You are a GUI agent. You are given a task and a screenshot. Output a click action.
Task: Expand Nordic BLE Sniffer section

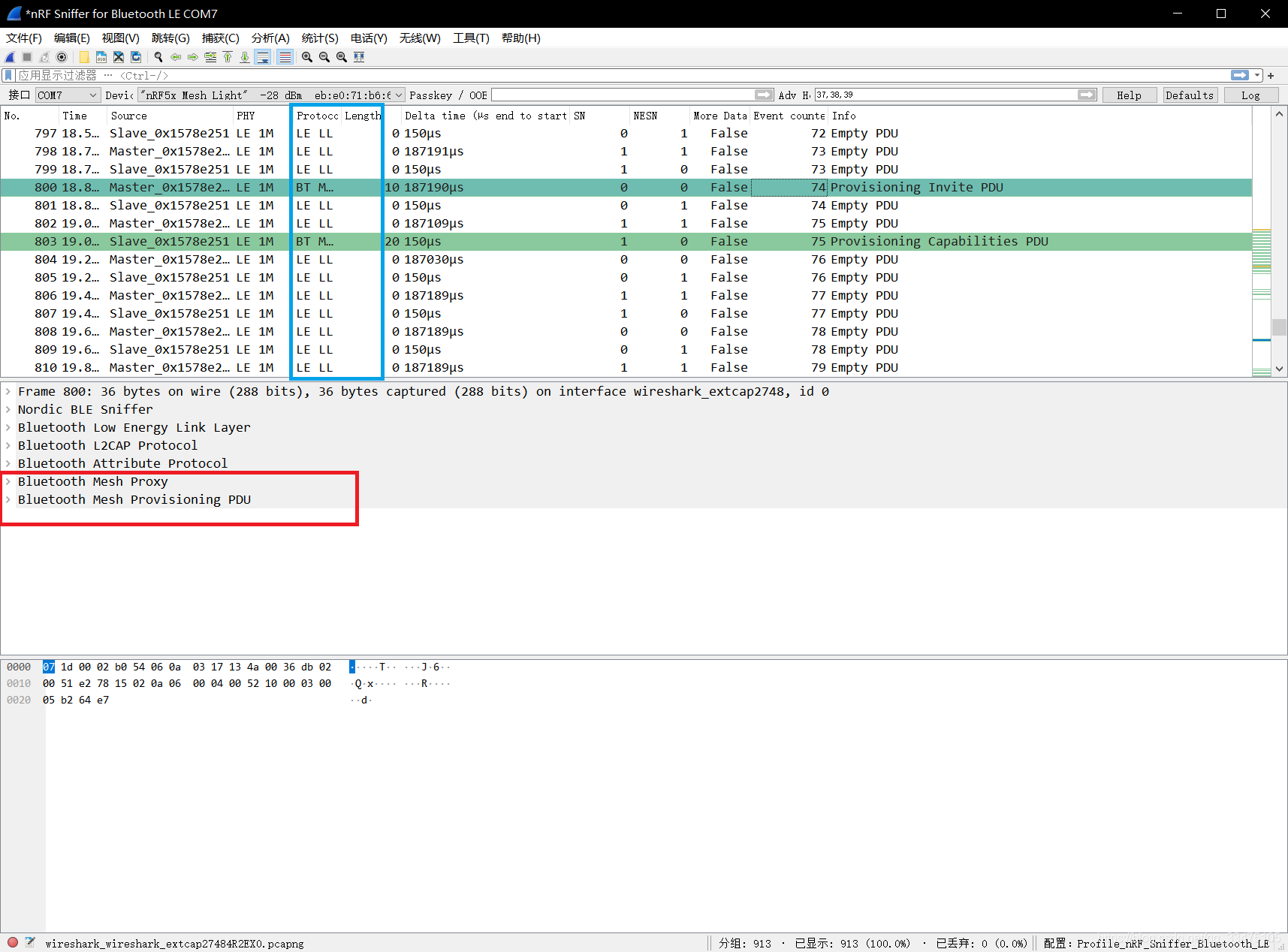click(8, 409)
